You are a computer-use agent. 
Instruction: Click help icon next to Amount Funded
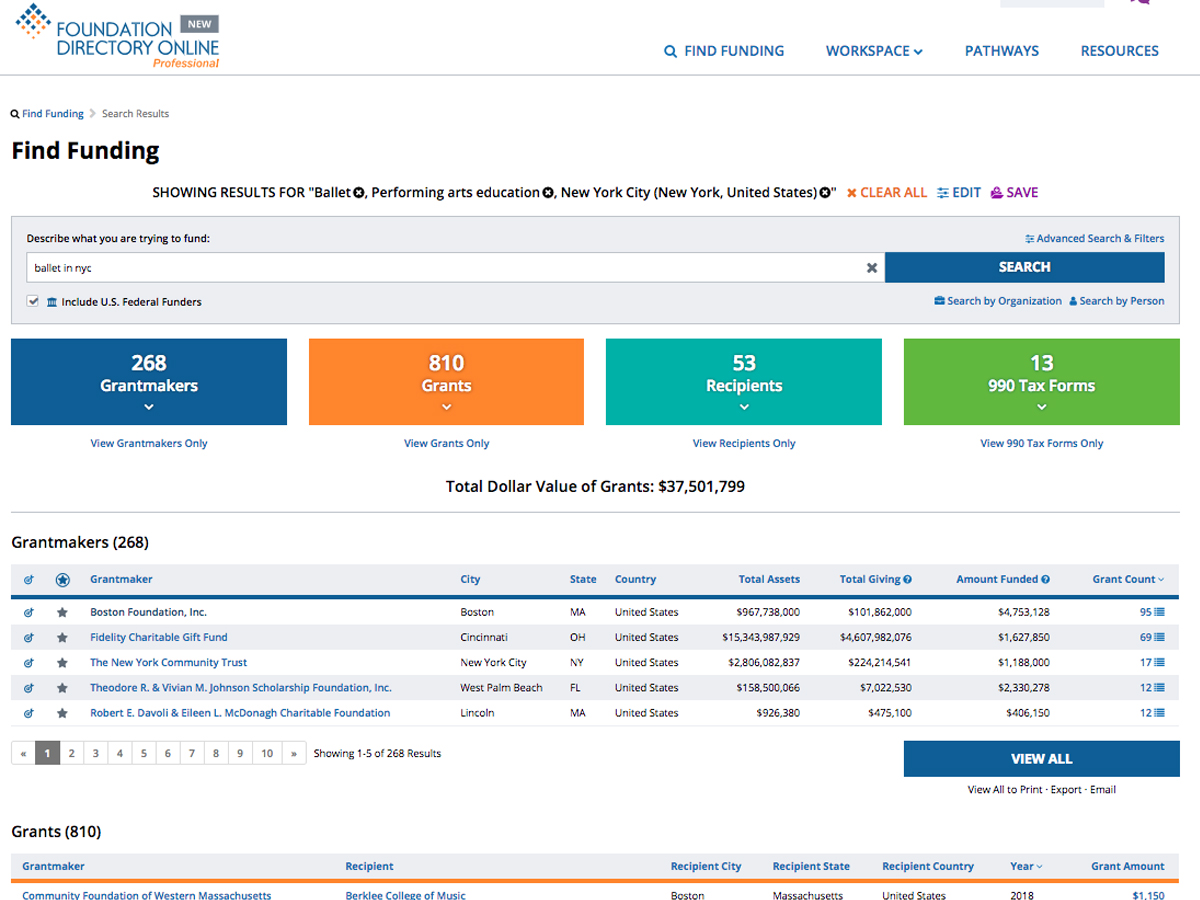click(1045, 579)
